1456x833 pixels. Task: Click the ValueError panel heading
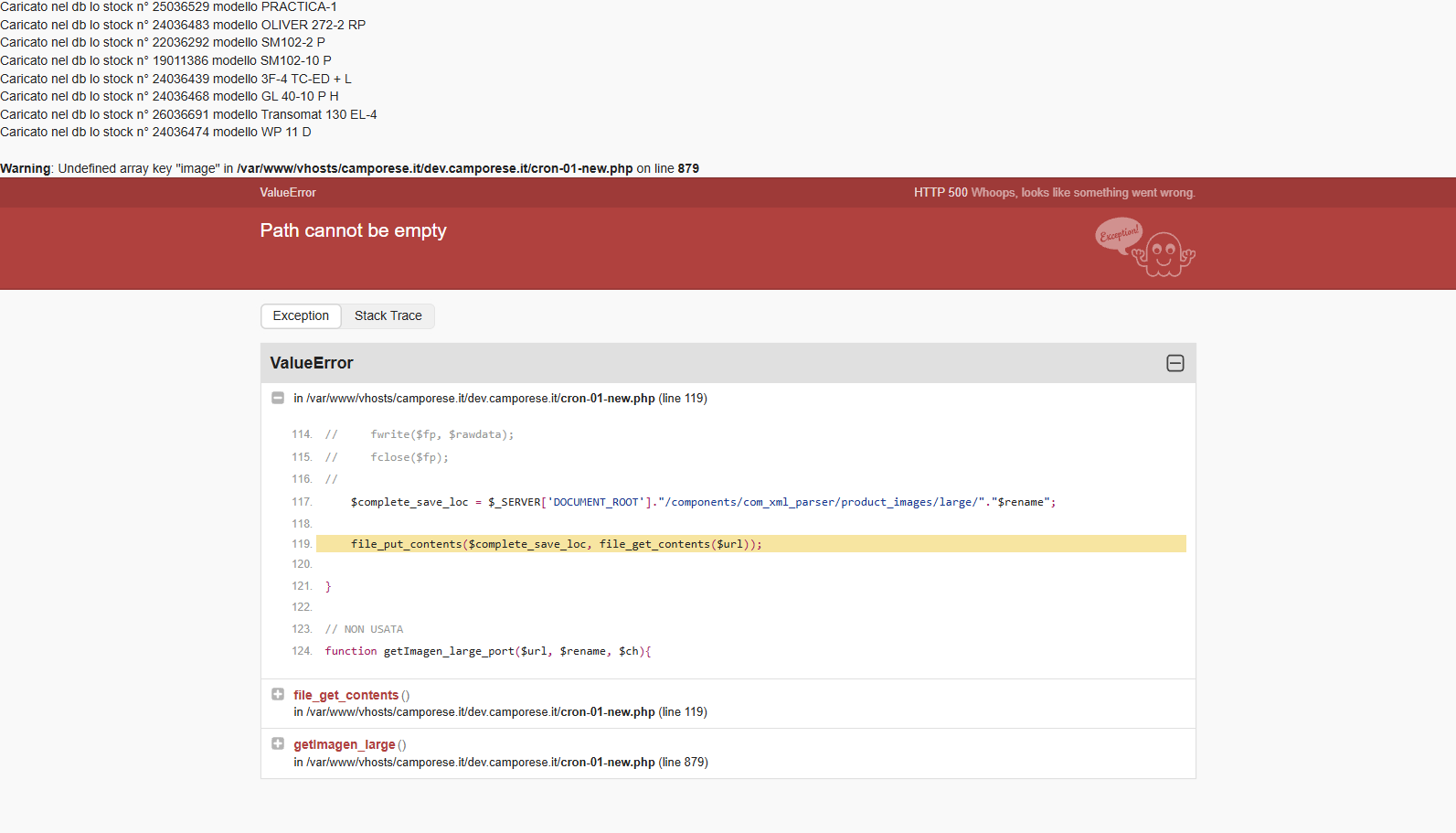(312, 363)
